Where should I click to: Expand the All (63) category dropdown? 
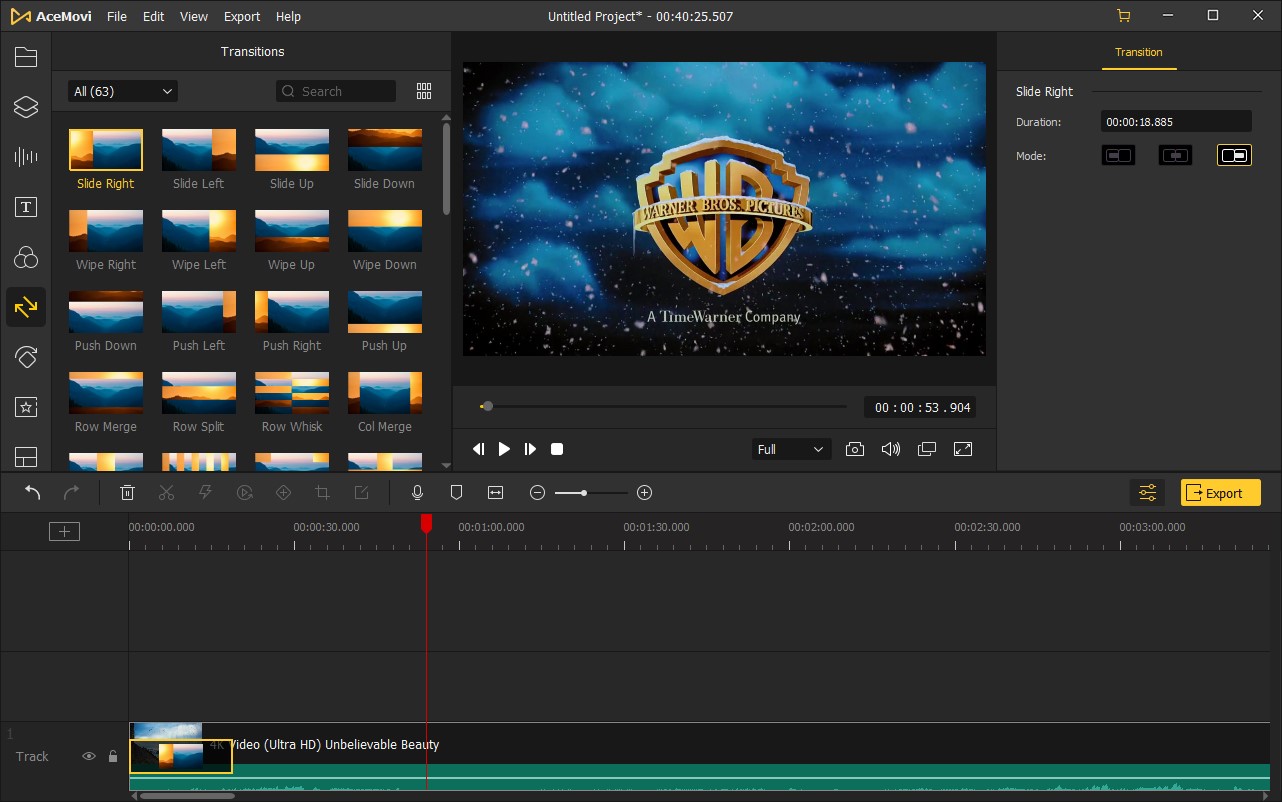click(x=123, y=91)
